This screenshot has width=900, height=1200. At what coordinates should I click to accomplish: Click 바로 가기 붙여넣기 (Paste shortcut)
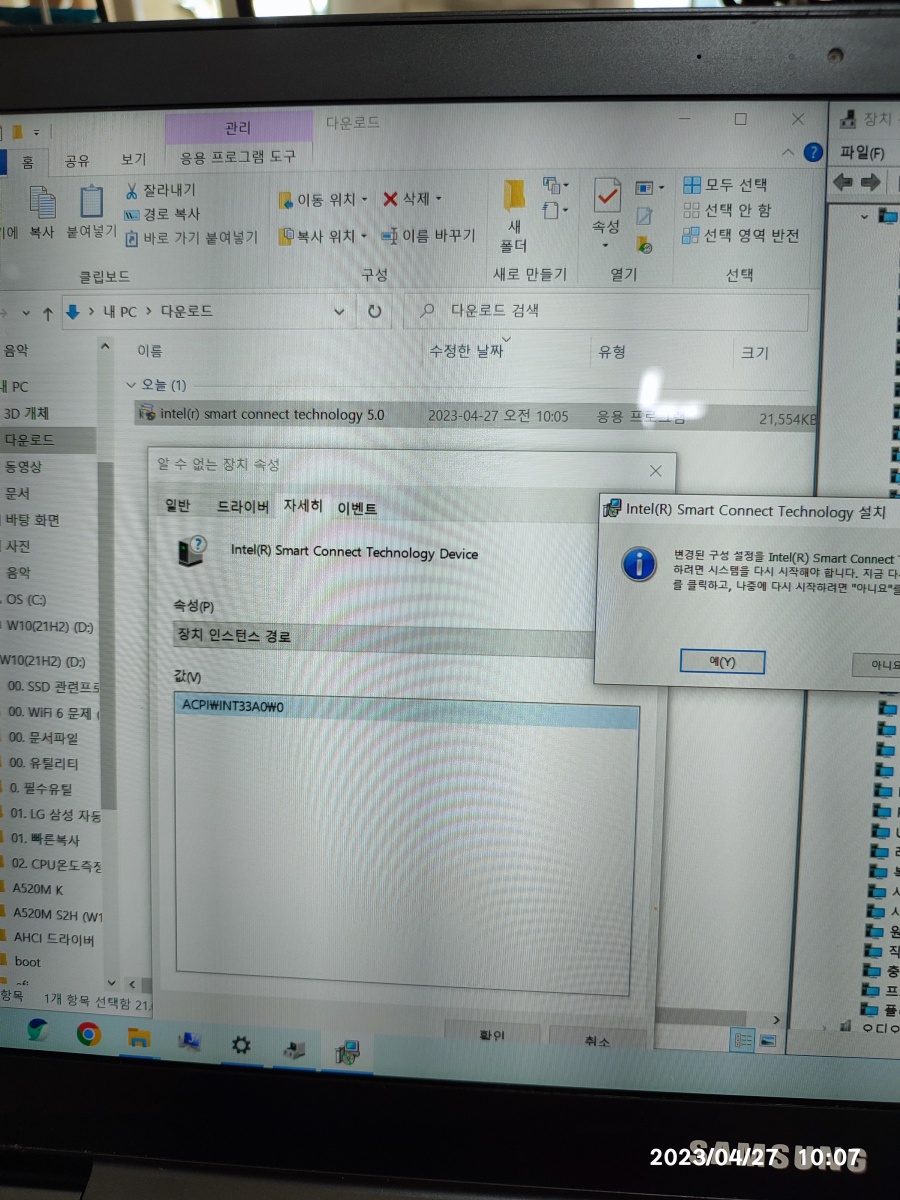click(190, 238)
